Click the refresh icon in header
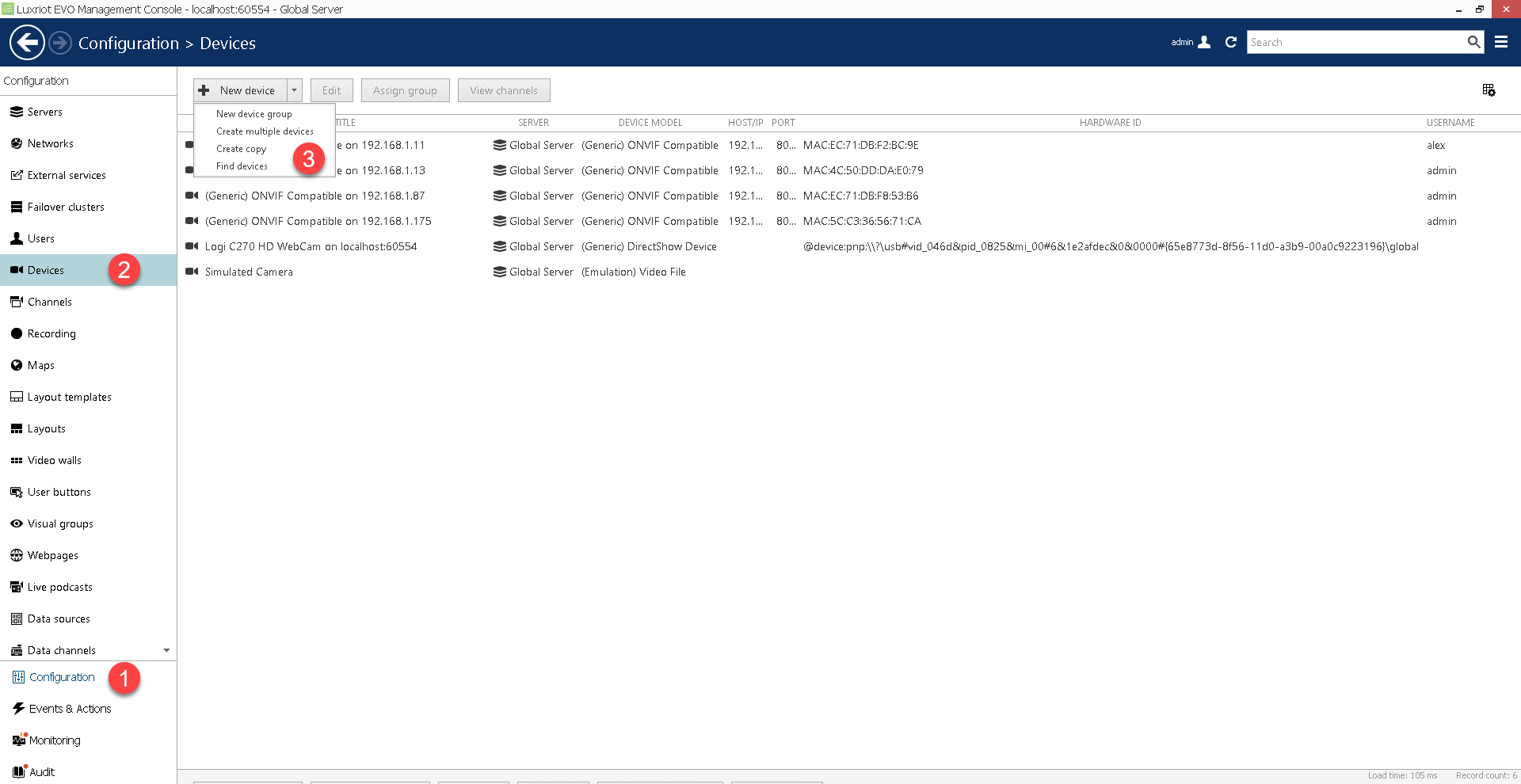The width and height of the screenshot is (1521, 784). click(1230, 43)
